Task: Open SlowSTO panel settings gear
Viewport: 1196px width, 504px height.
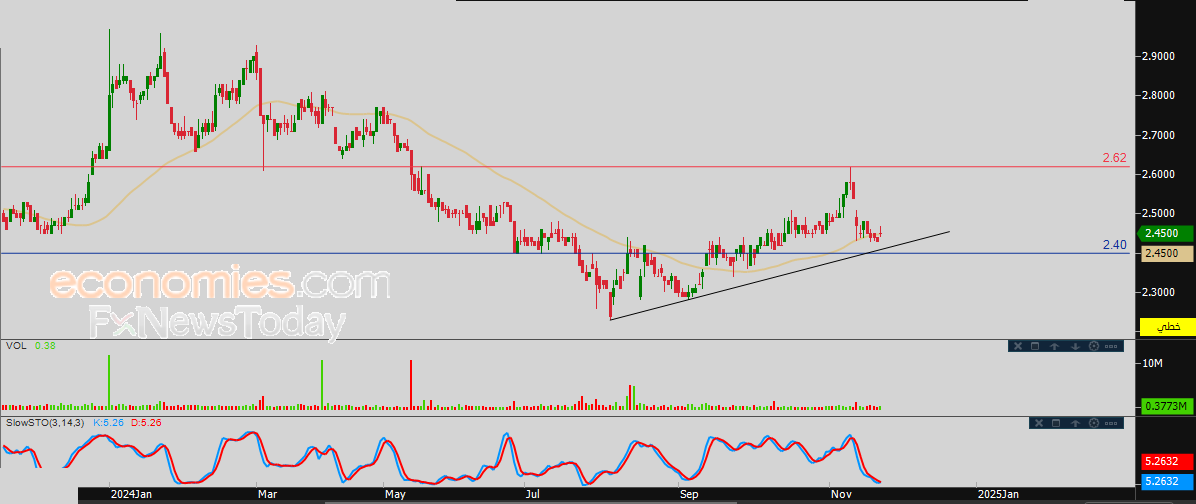Action: tap(1094, 423)
